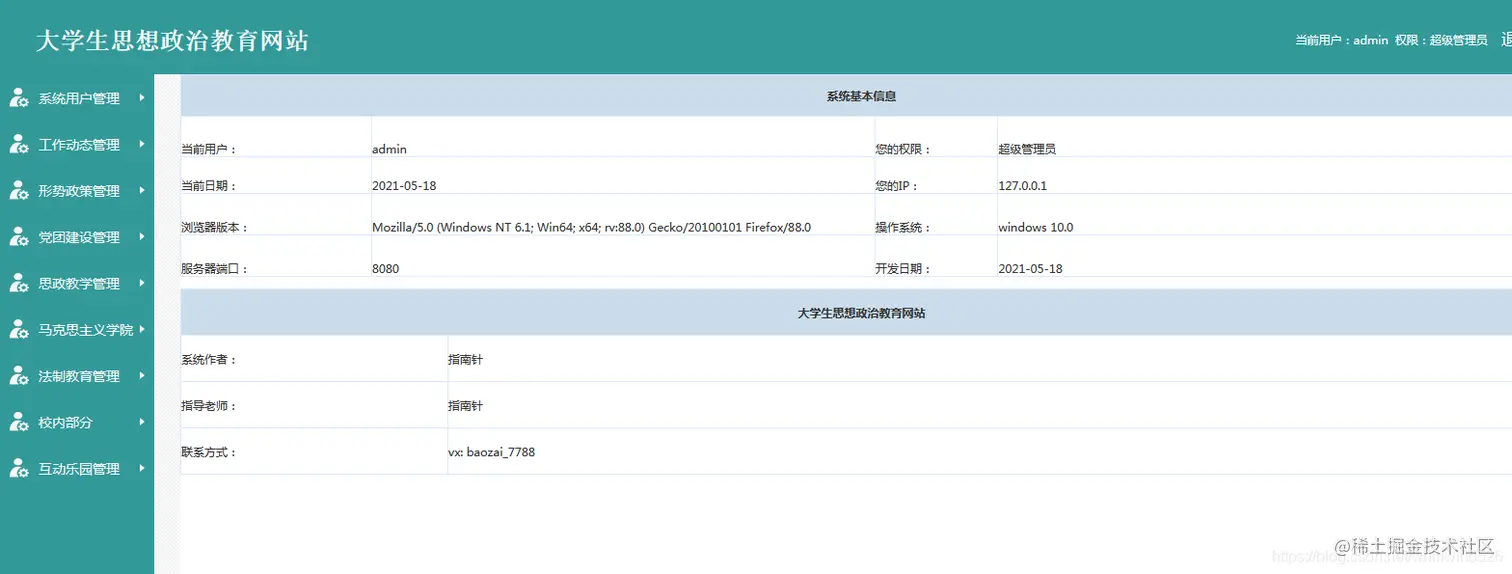The width and height of the screenshot is (1512, 574).
Task: Click the 当前日期： label
Action: click(208, 186)
